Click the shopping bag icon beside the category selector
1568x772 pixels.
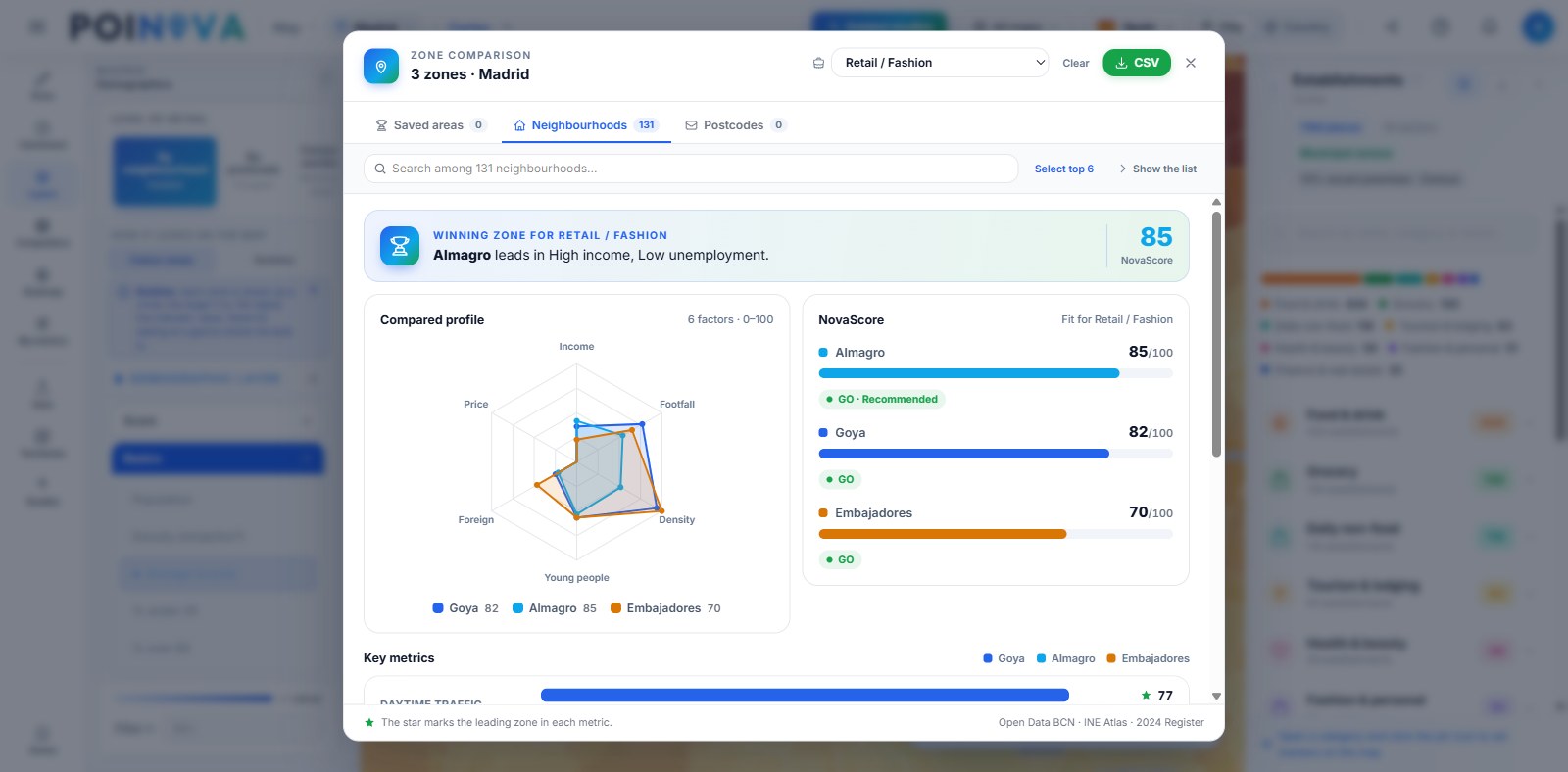[818, 63]
